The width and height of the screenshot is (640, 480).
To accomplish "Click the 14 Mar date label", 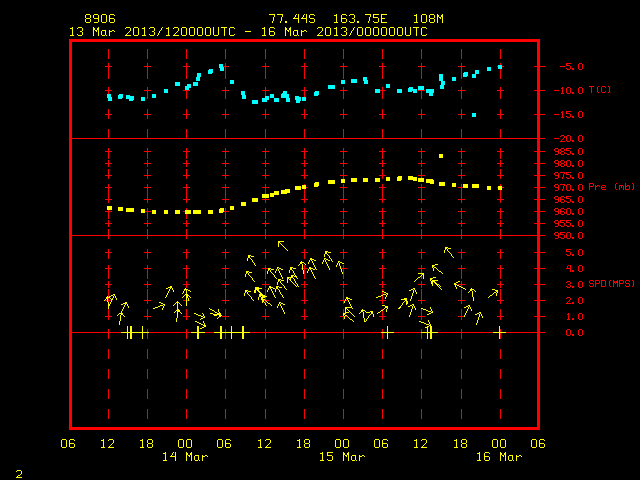I will (185, 457).
